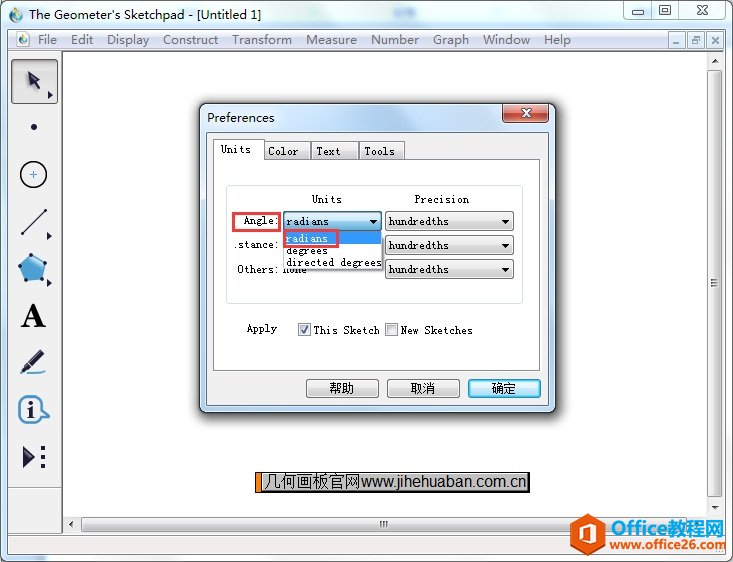
Task: Select the Polygon tool
Action: 32,268
